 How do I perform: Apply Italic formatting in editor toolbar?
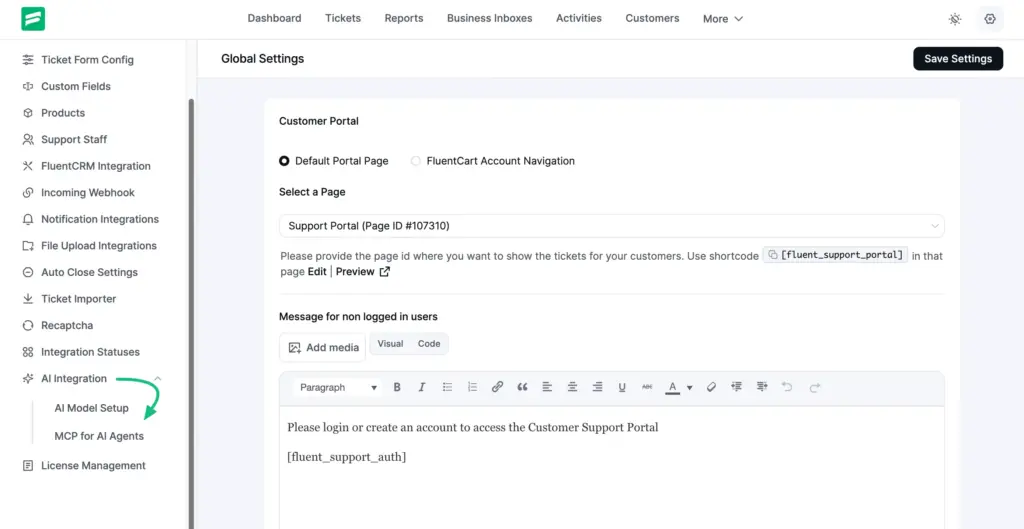[x=422, y=387]
